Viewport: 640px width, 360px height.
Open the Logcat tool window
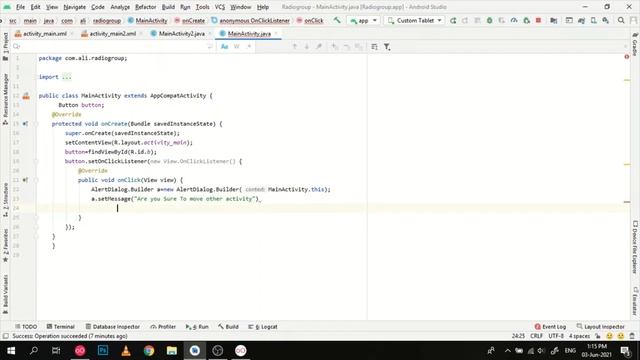coord(262,327)
